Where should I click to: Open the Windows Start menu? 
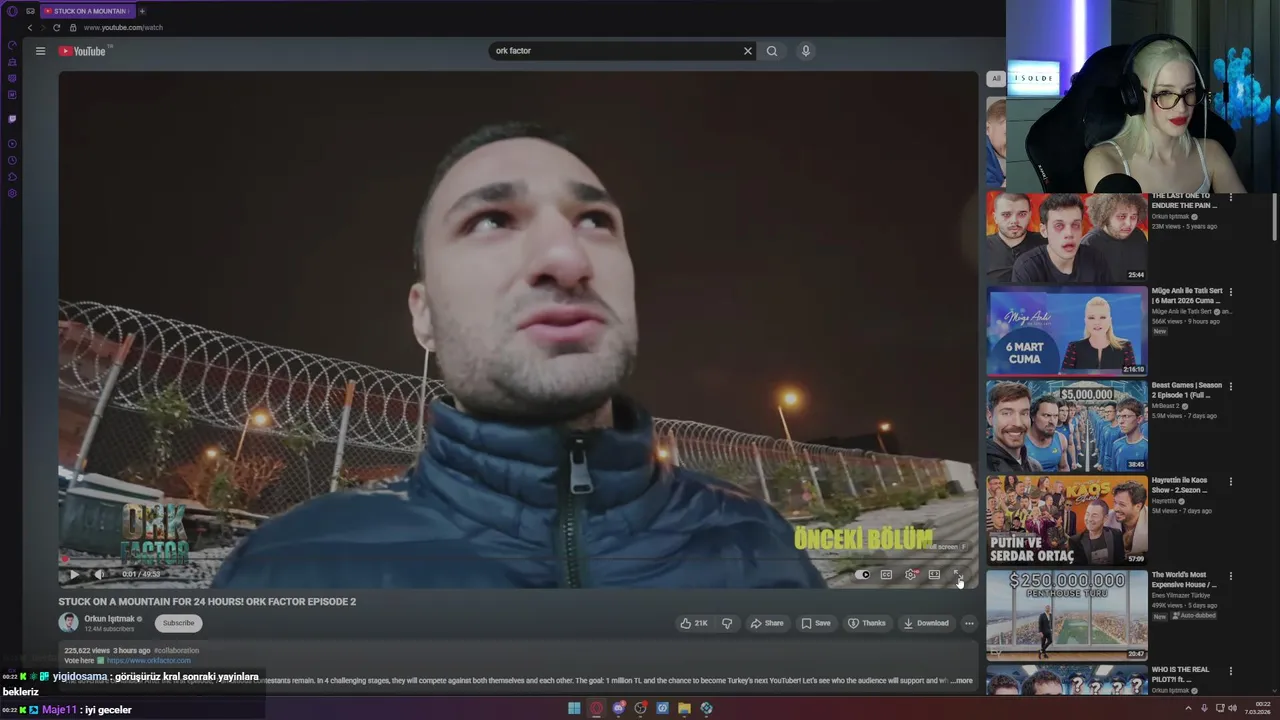(x=574, y=708)
